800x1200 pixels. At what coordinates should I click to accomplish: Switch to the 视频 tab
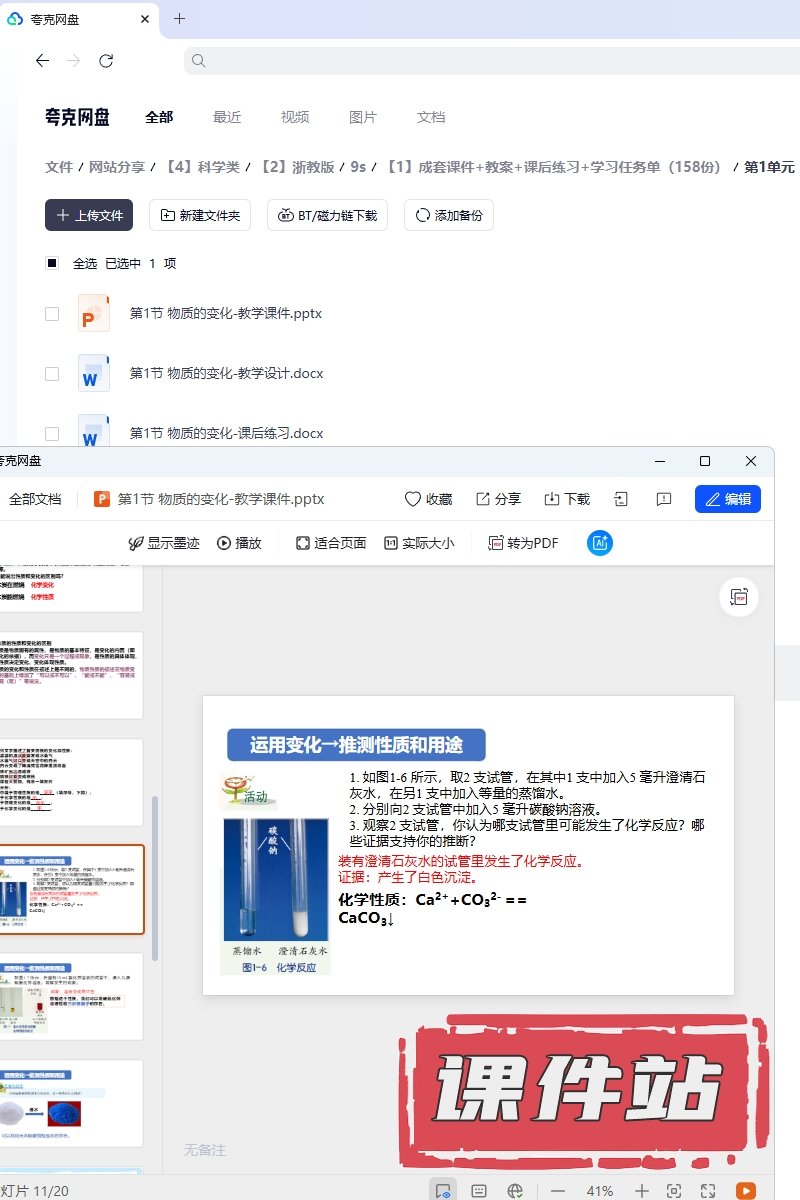click(x=295, y=117)
